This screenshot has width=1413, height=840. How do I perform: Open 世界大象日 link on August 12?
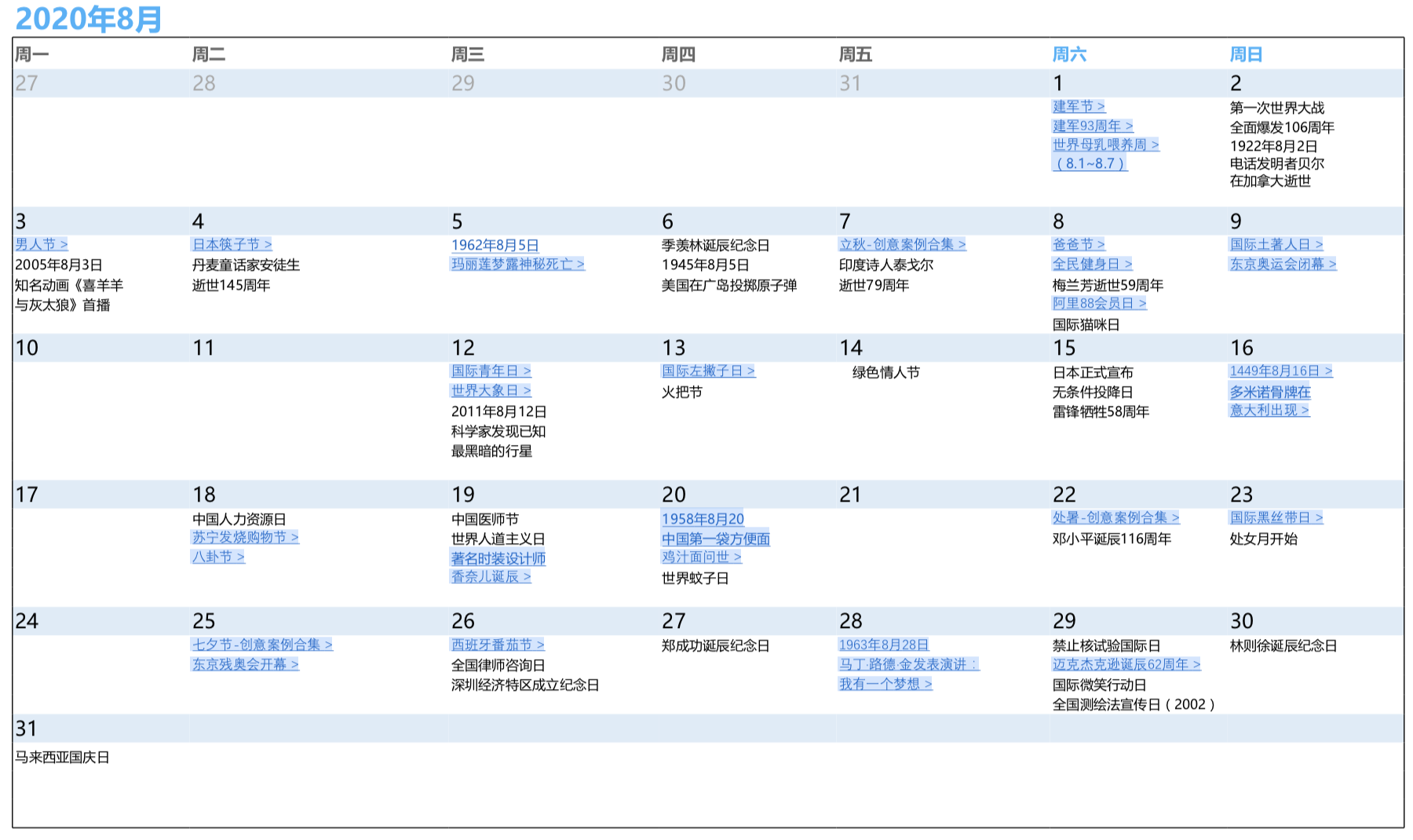[x=490, y=391]
